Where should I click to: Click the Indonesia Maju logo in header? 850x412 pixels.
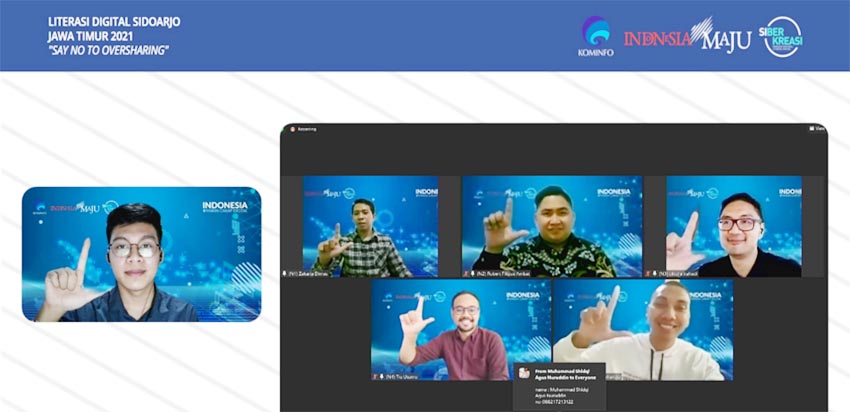(x=687, y=38)
